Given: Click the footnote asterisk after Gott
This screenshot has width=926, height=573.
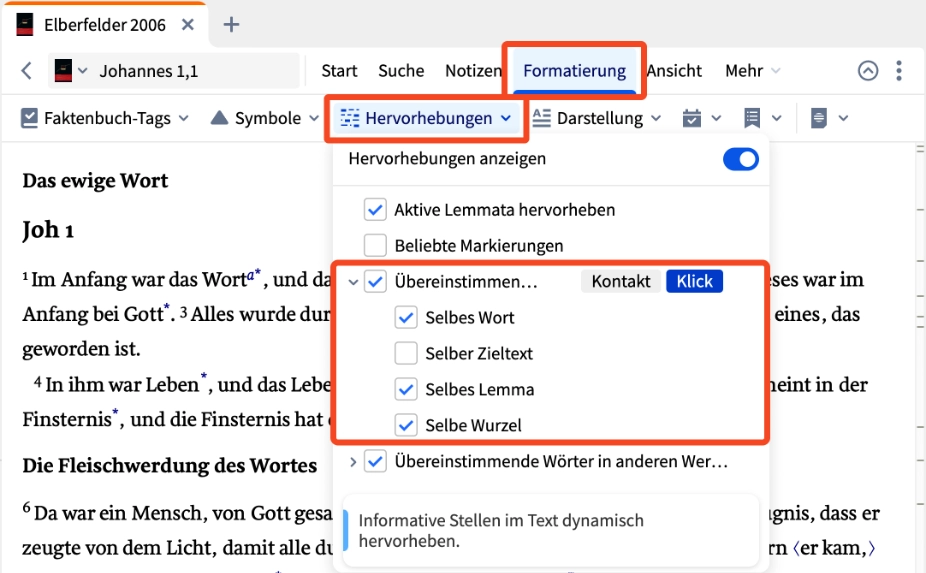Looking at the screenshot, I should 167,307.
